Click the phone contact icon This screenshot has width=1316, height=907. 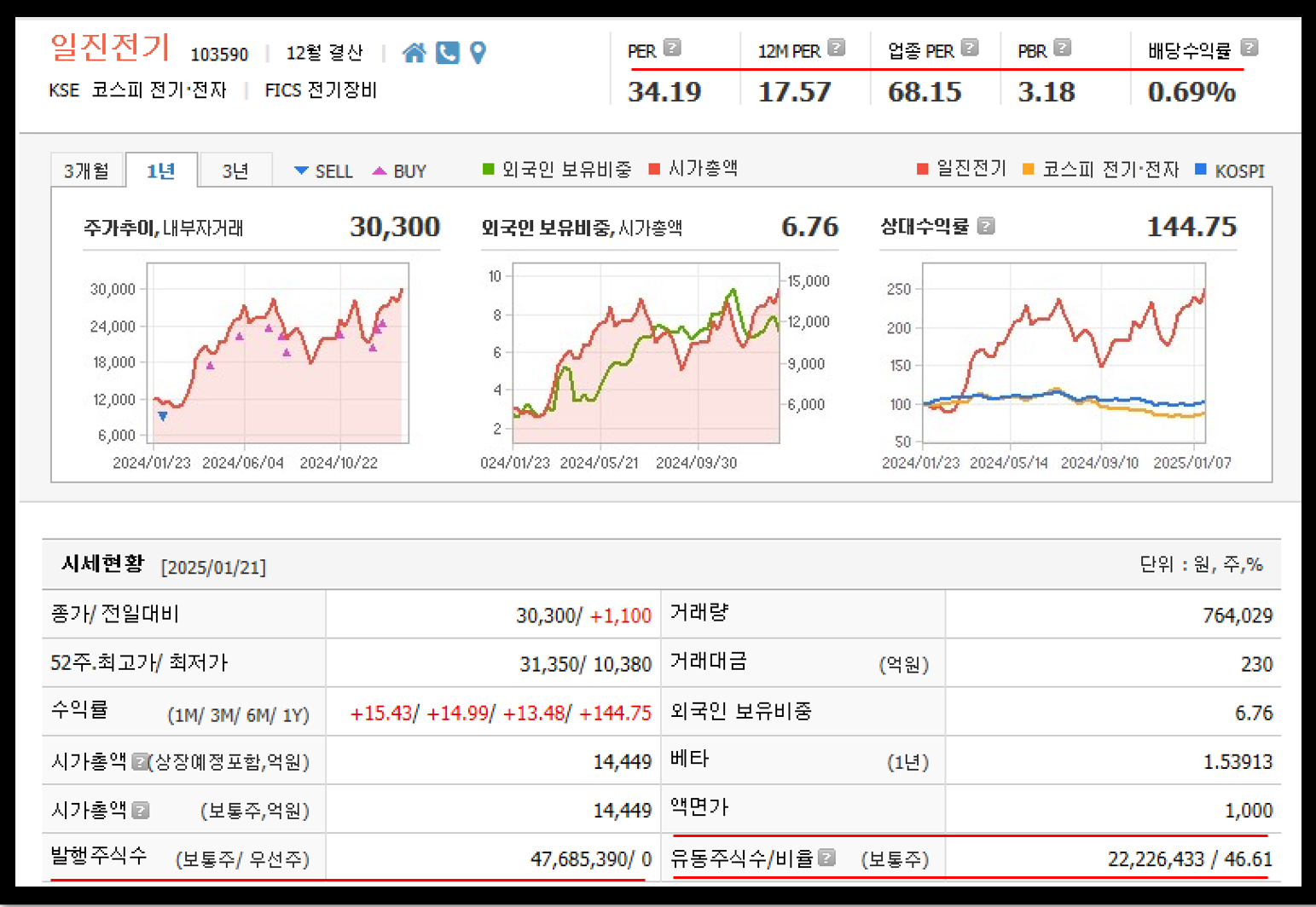point(448,53)
